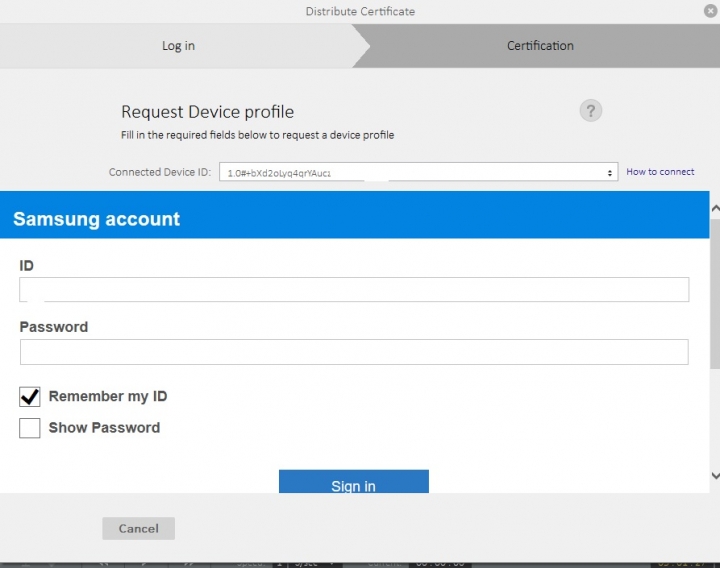This screenshot has width=720, height=568.
Task: Click the Distribute Certificate title bar
Action: pyautogui.click(x=360, y=12)
